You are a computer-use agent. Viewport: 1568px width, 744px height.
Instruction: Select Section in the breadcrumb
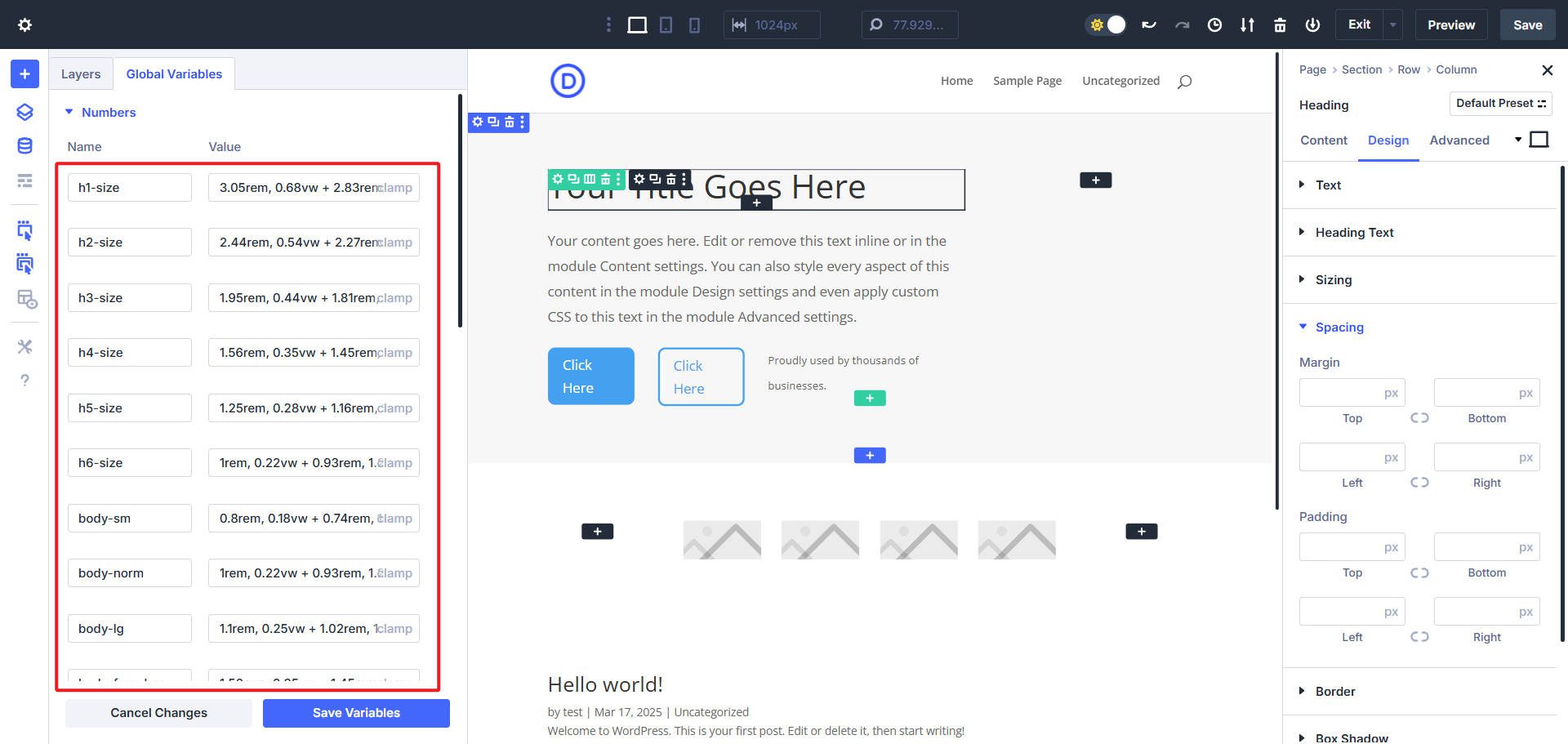(1361, 69)
